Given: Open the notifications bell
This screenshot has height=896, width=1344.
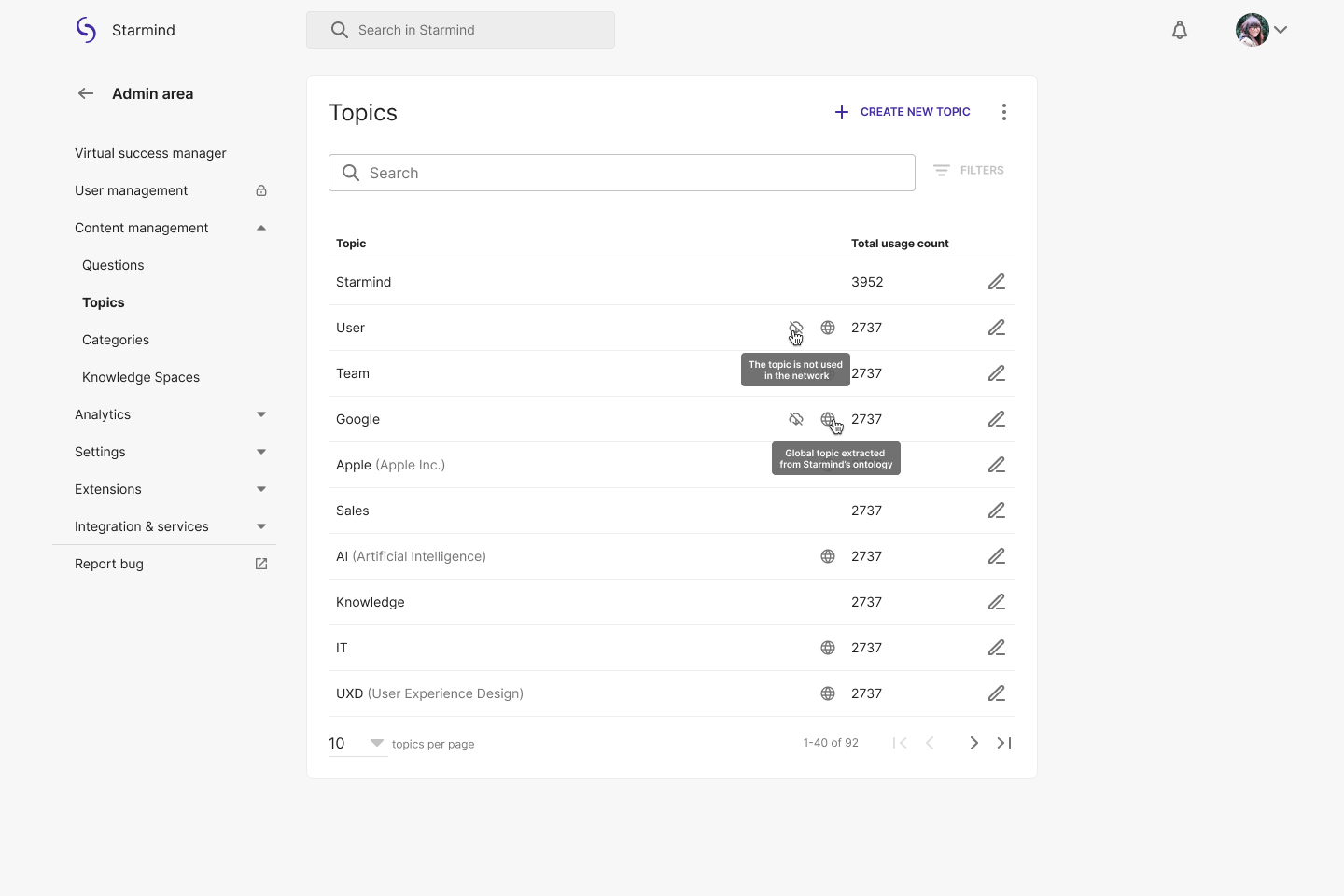Looking at the screenshot, I should 1180,30.
